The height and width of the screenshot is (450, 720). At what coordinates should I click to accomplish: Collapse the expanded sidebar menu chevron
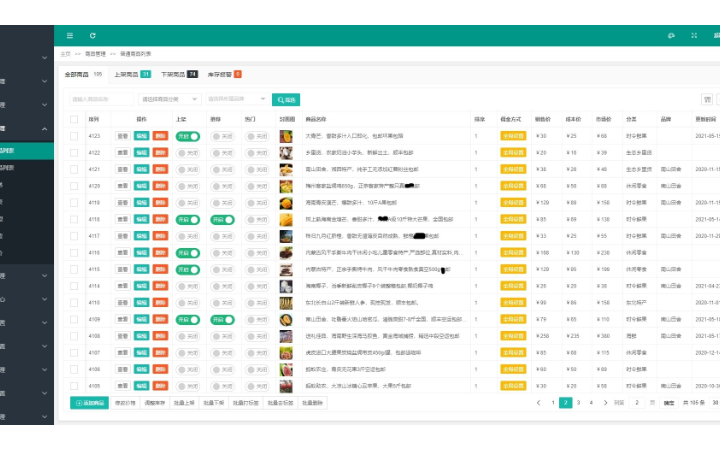(x=44, y=129)
